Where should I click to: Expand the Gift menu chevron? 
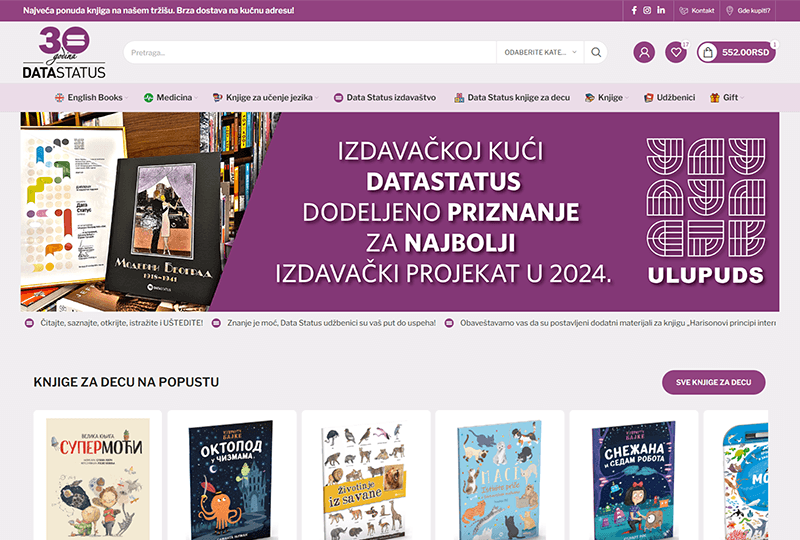tap(742, 97)
